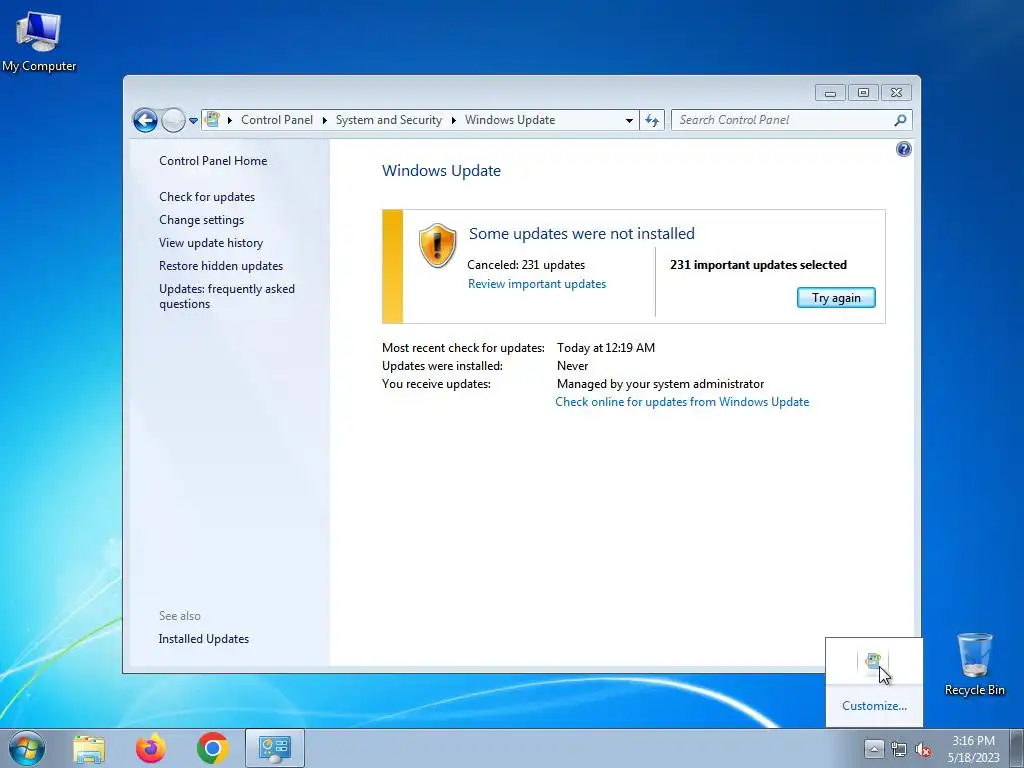Click the Control Panel address bar icon
The height and width of the screenshot is (768, 1024).
pyautogui.click(x=212, y=120)
